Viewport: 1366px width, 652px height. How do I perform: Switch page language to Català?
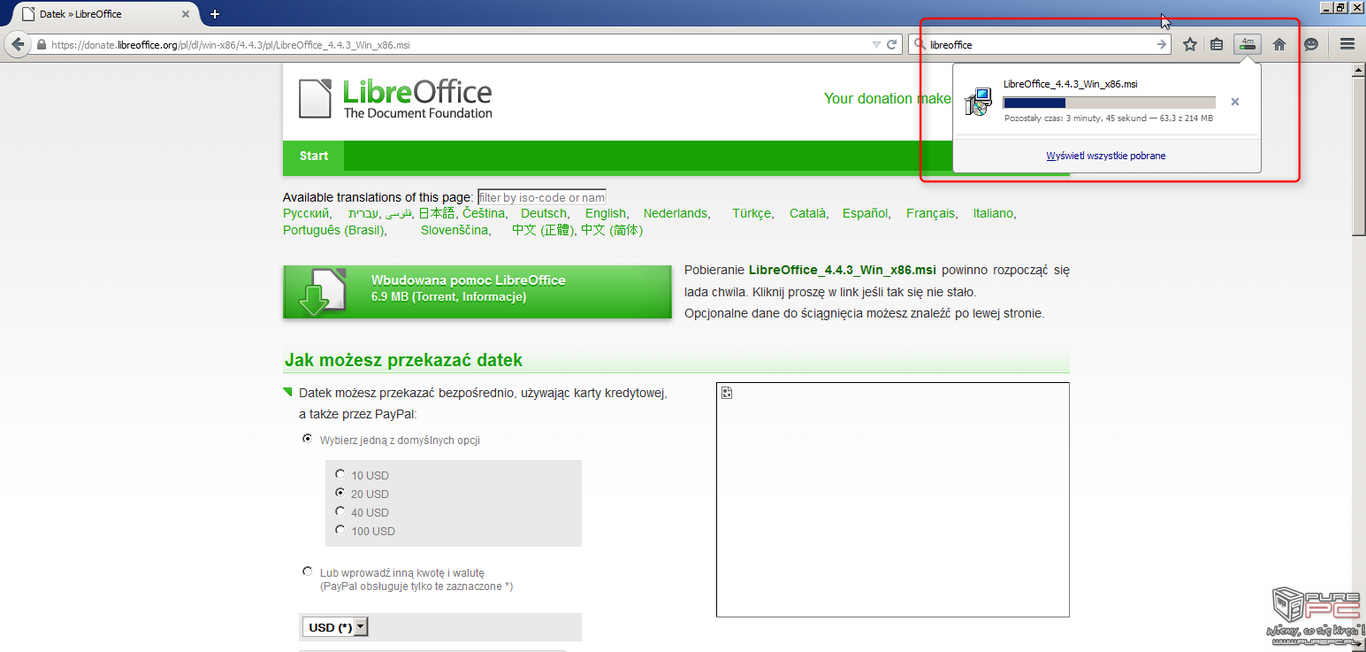(808, 214)
